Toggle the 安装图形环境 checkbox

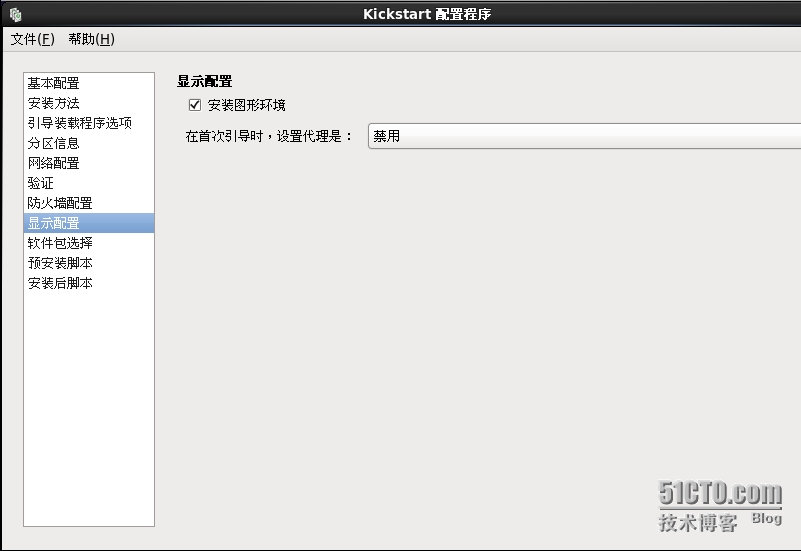[195, 105]
